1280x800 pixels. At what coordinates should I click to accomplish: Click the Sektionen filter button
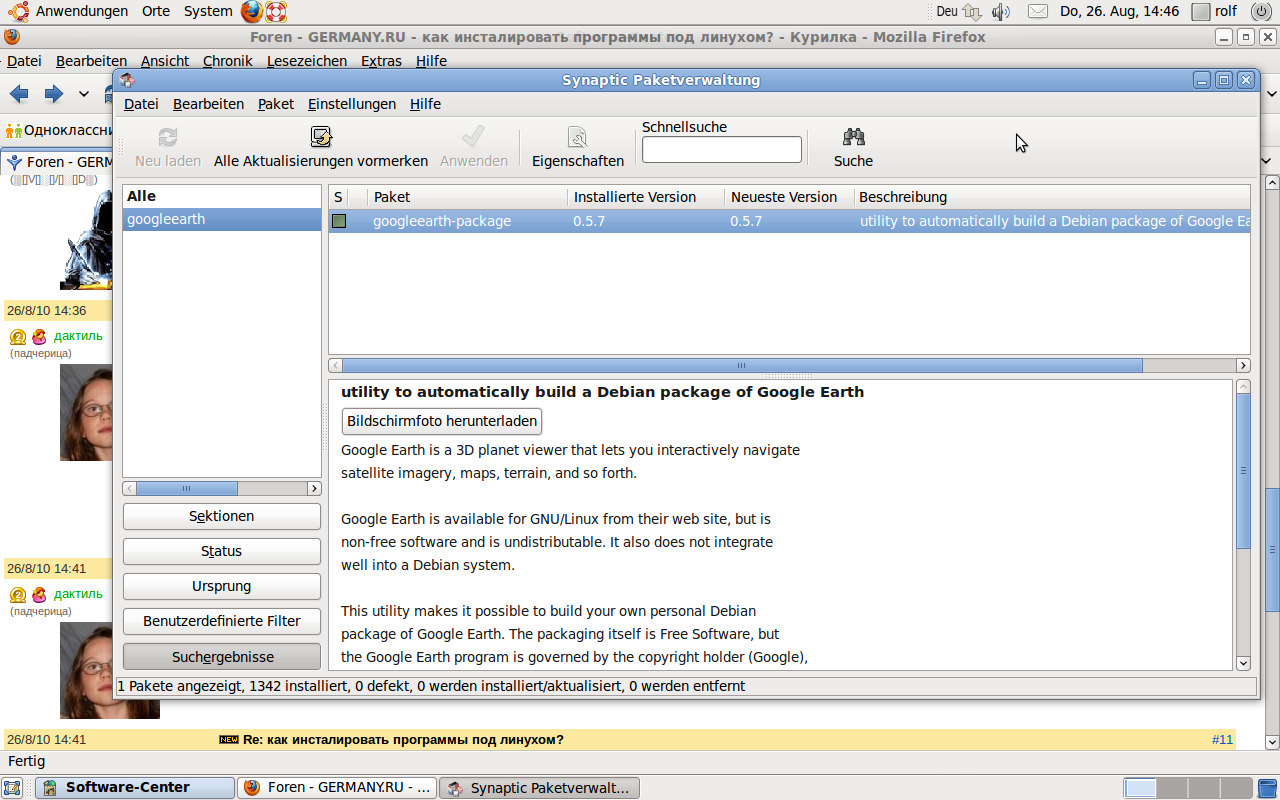click(x=222, y=516)
